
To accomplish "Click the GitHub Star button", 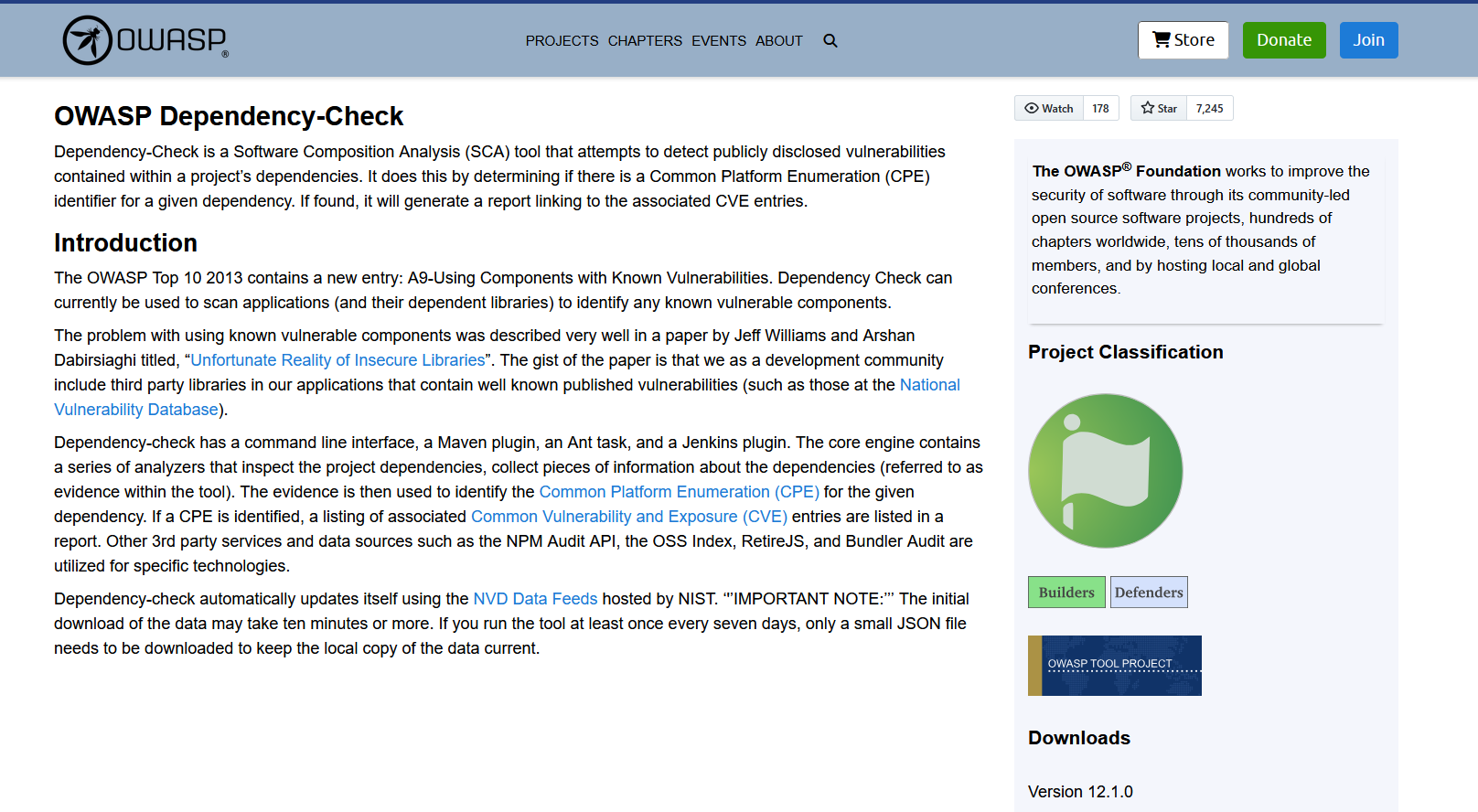I will tap(1159, 108).
